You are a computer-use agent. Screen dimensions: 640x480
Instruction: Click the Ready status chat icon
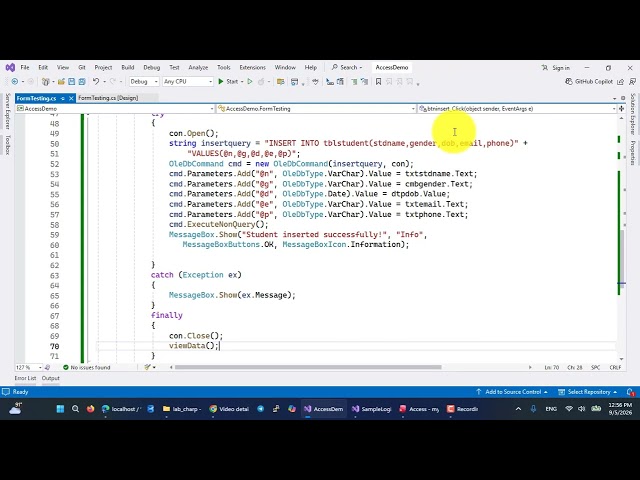pos(6,392)
